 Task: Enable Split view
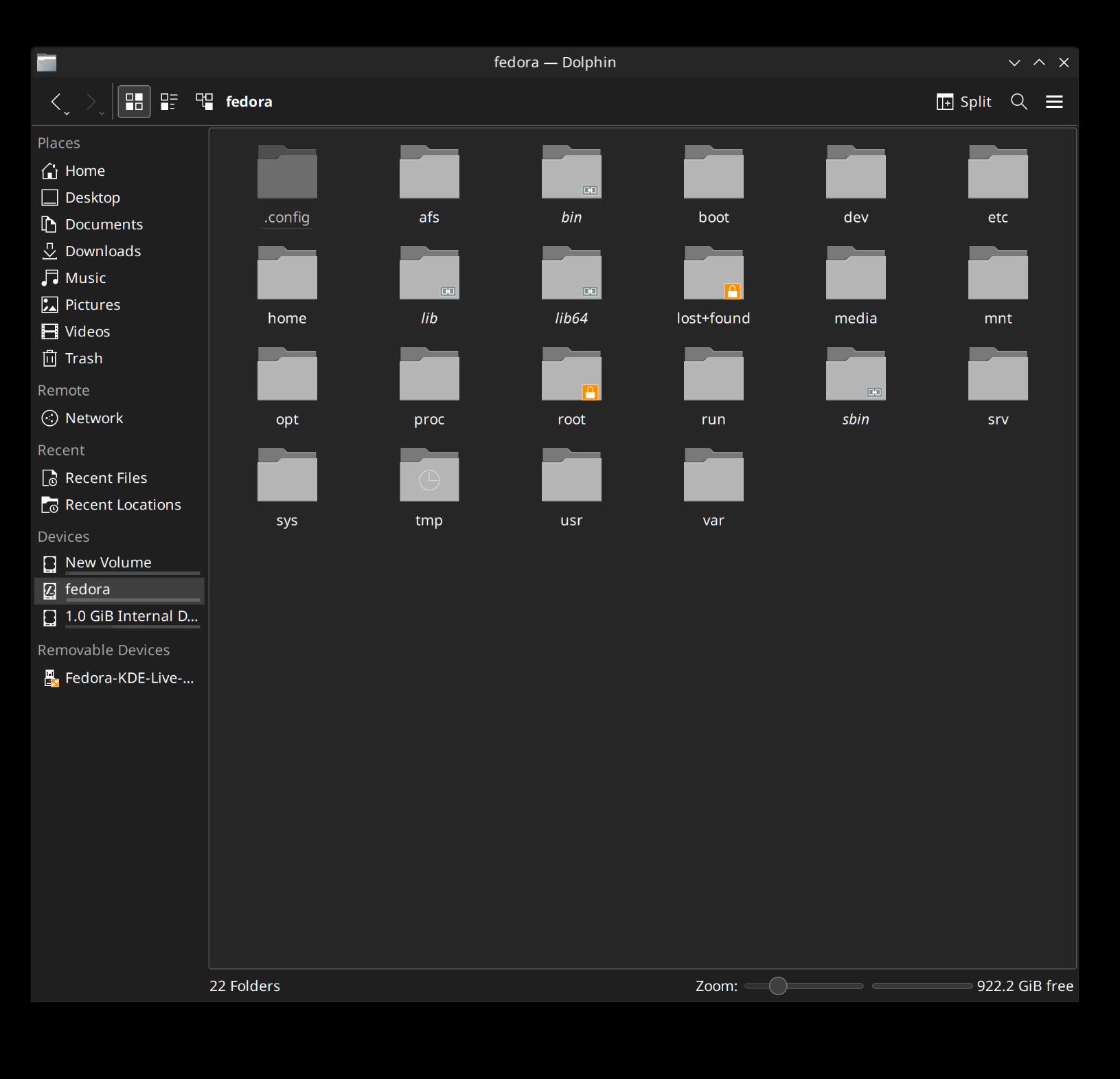[x=963, y=102]
